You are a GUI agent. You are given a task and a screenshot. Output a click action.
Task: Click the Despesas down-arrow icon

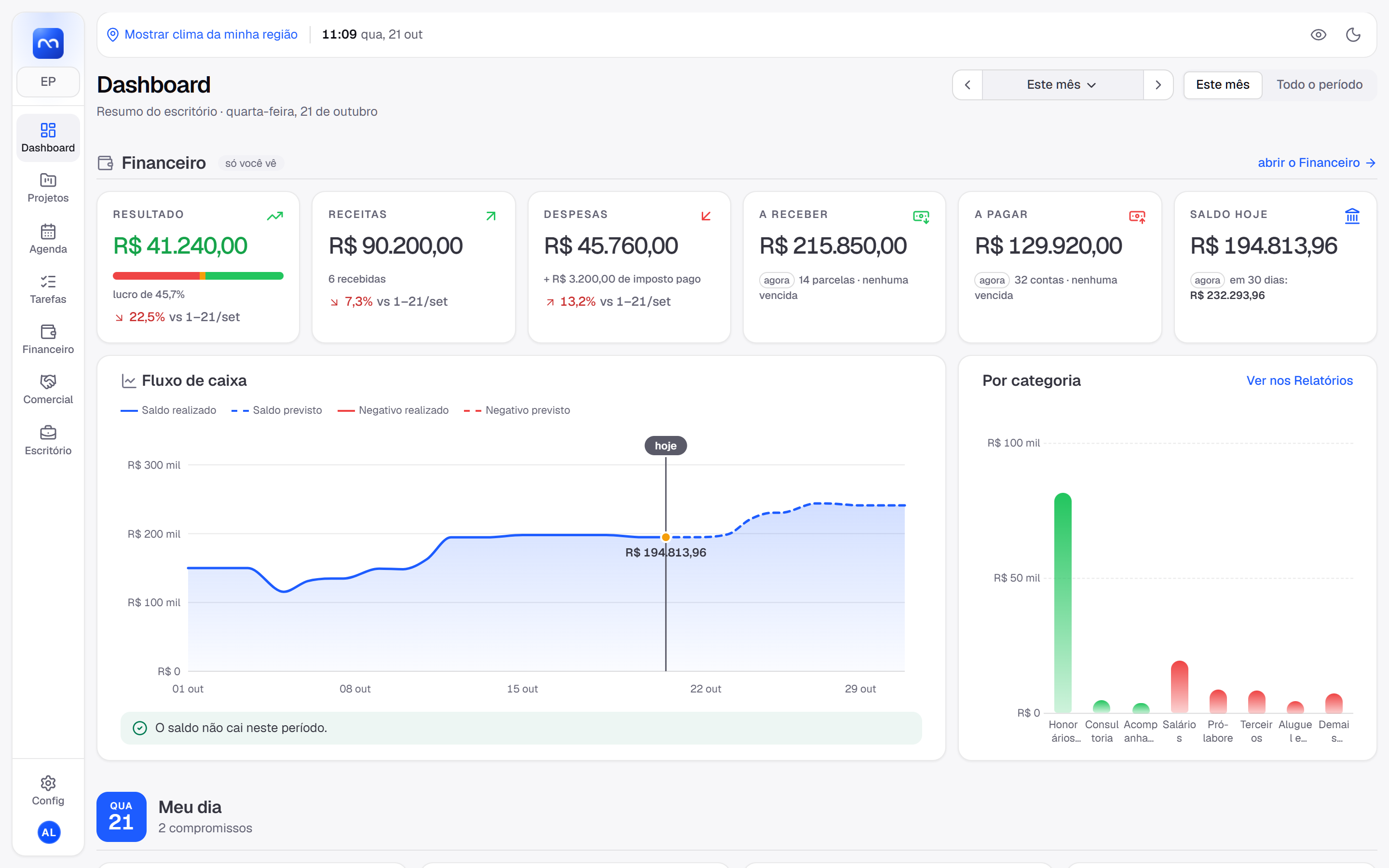pyautogui.click(x=706, y=216)
